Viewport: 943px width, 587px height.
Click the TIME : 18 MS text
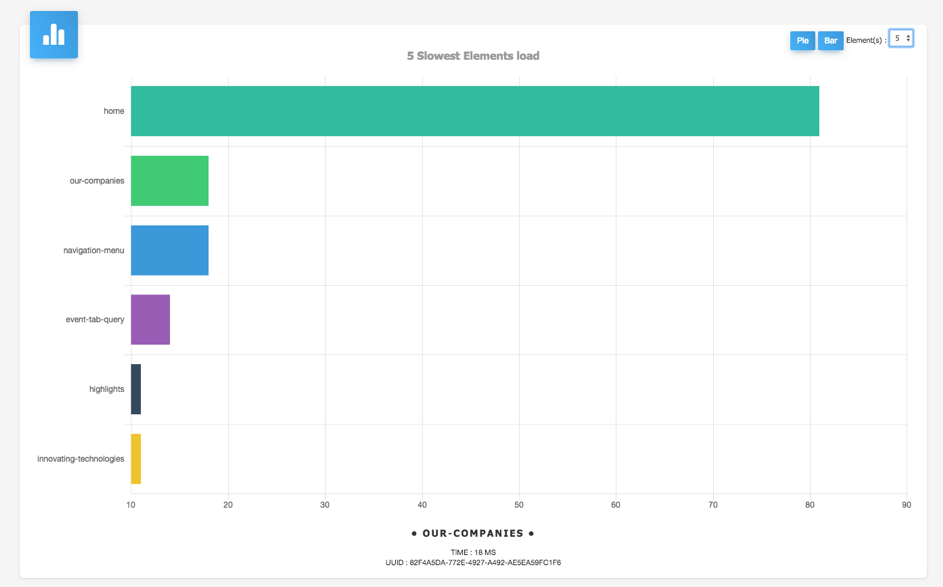tap(473, 552)
